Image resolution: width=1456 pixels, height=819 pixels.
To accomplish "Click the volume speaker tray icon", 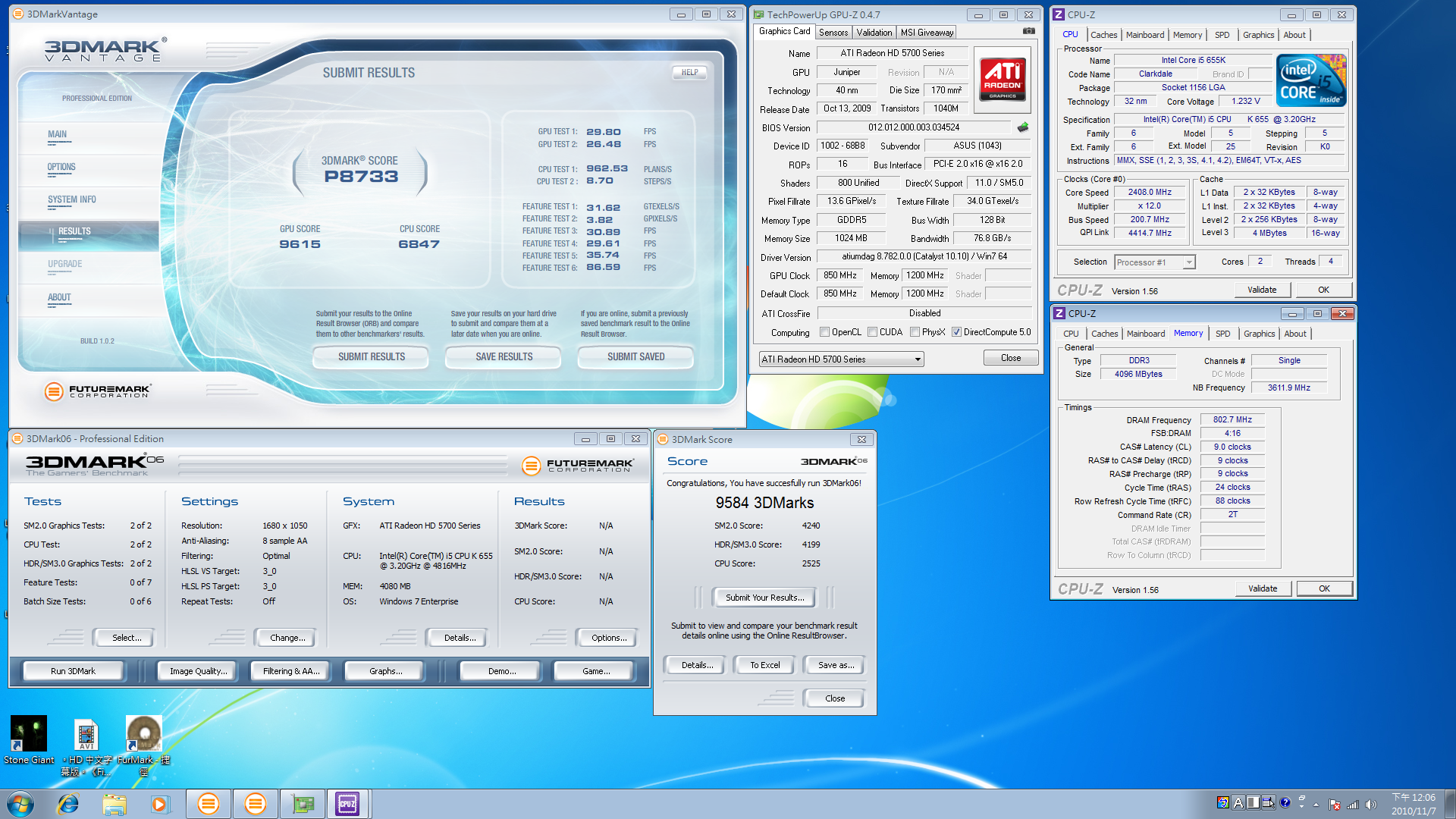I will (1370, 805).
